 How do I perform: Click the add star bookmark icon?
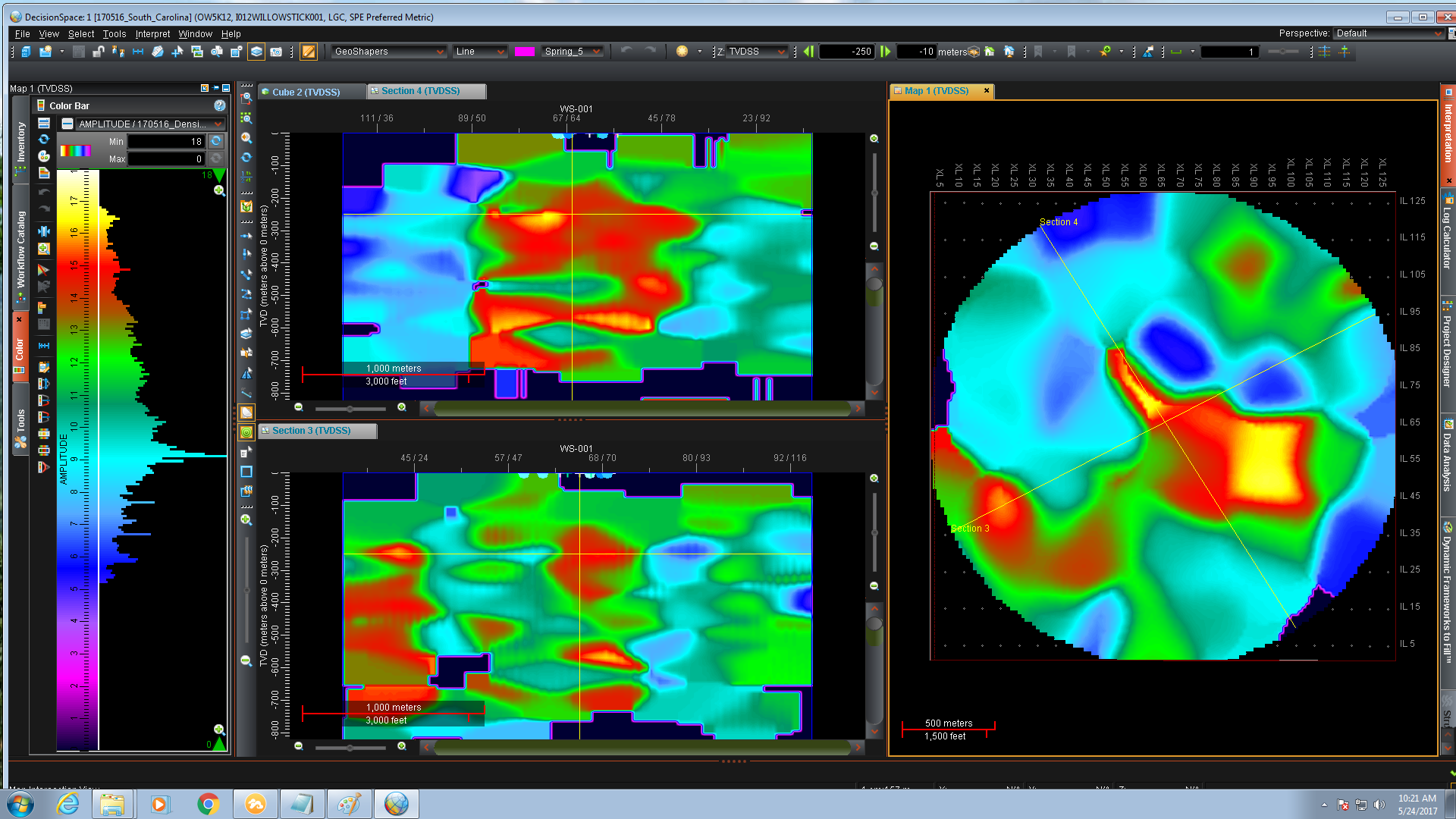click(1106, 52)
